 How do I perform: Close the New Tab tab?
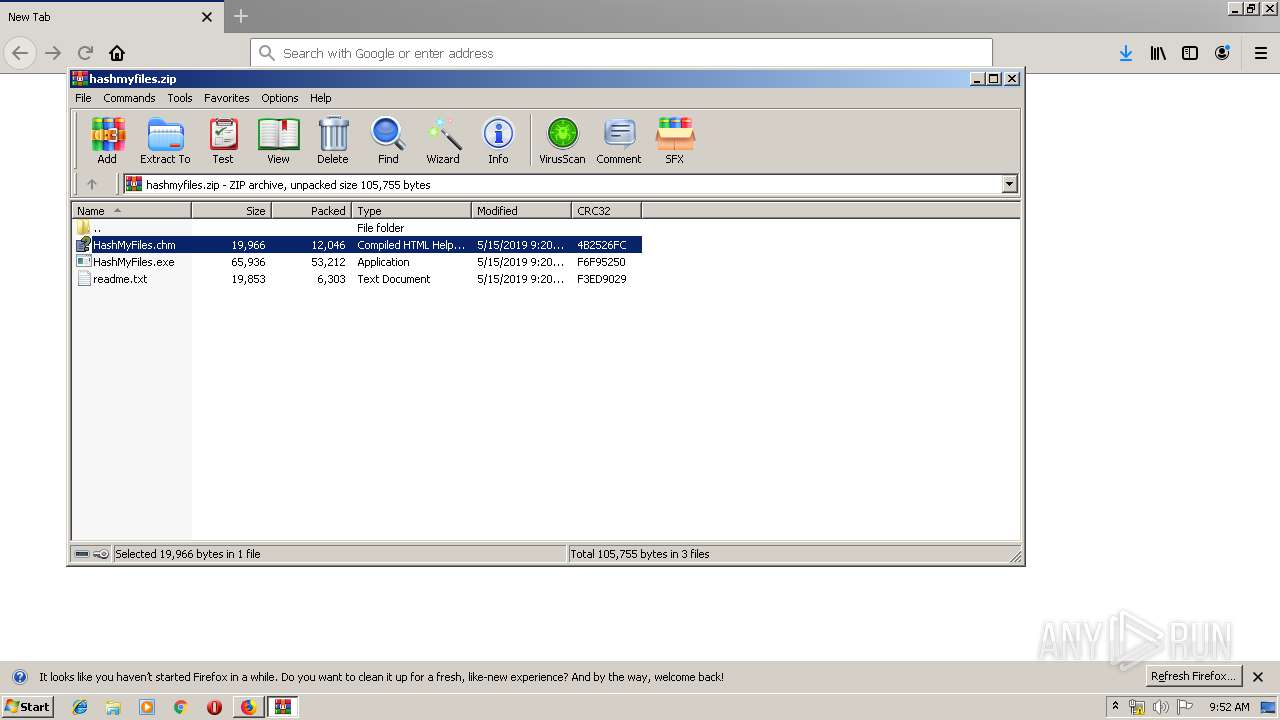pos(207,17)
